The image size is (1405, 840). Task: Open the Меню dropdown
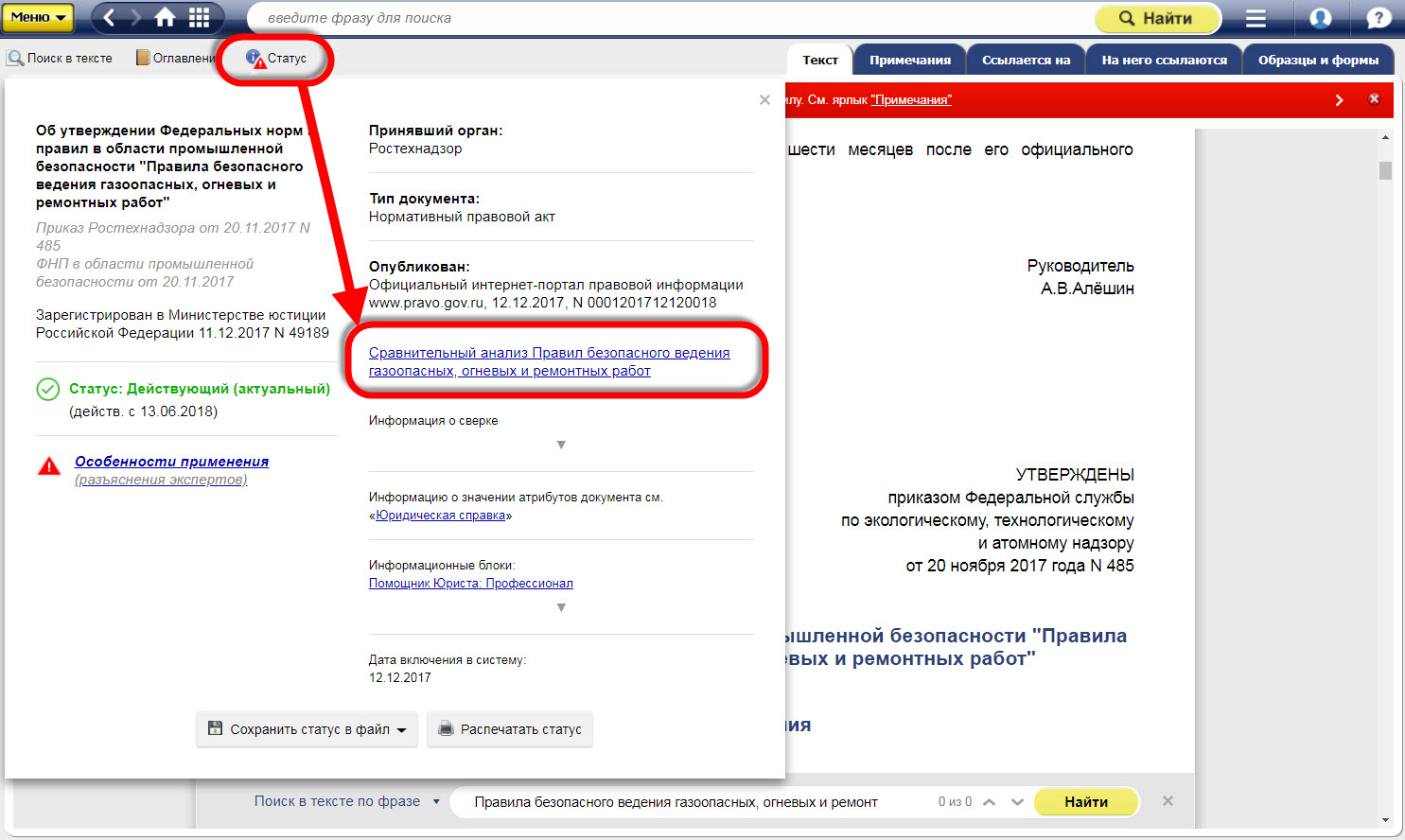click(x=38, y=17)
